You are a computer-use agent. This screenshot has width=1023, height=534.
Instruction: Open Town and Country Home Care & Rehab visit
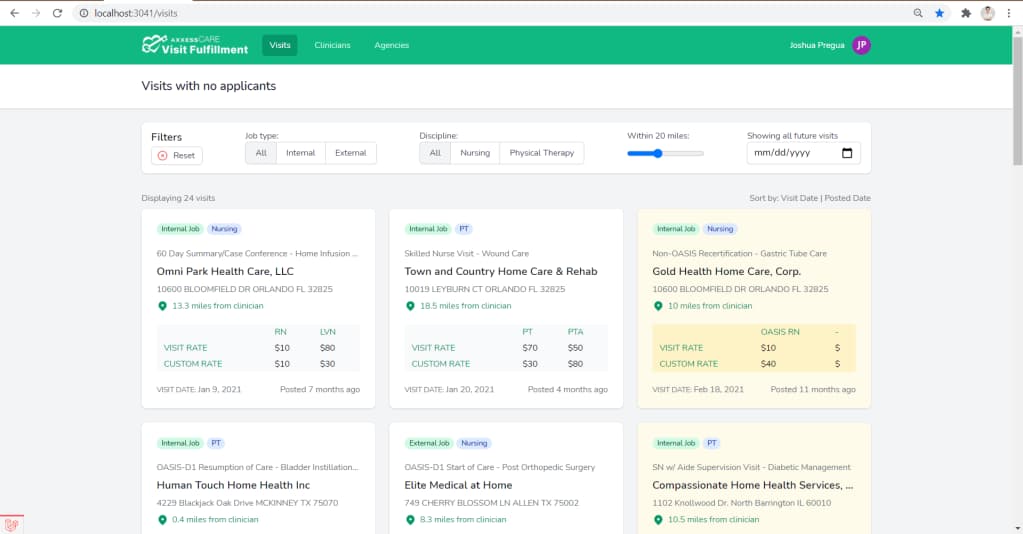[501, 271]
